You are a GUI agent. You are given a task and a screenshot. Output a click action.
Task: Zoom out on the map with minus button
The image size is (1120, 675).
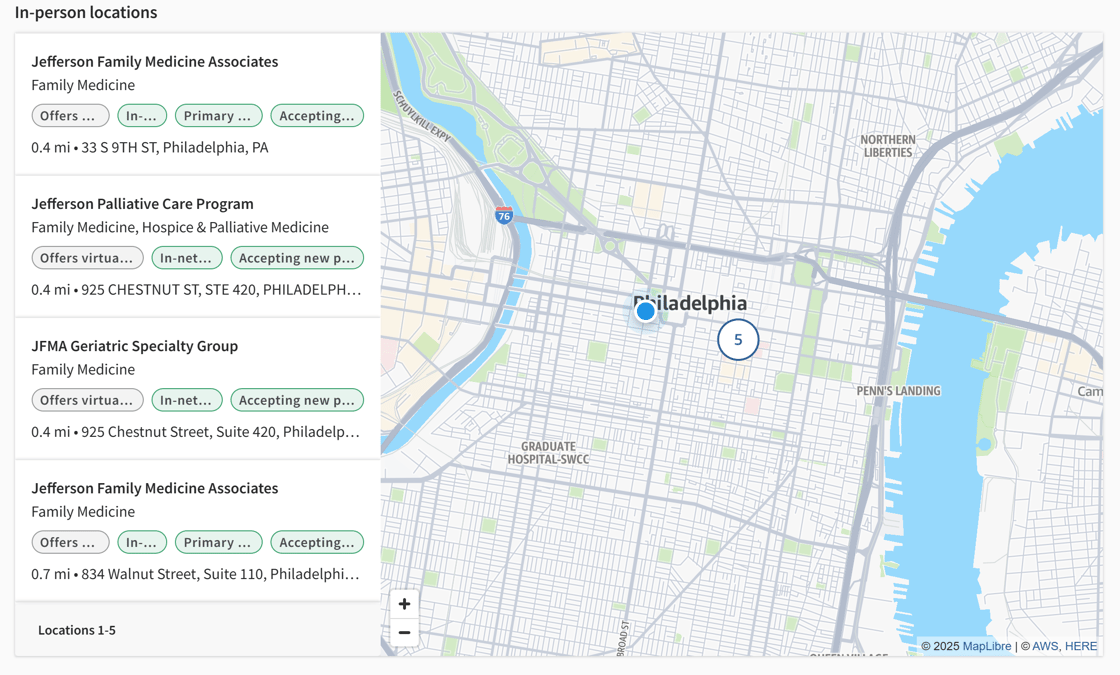point(404,632)
